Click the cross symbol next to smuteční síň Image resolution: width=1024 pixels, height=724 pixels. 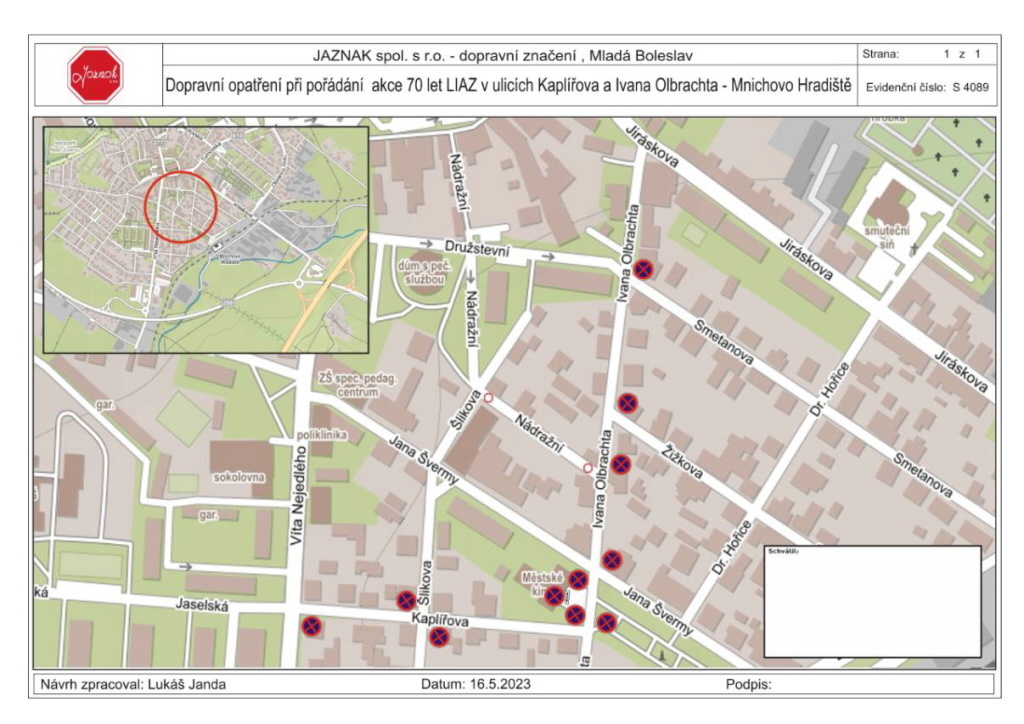(x=914, y=247)
